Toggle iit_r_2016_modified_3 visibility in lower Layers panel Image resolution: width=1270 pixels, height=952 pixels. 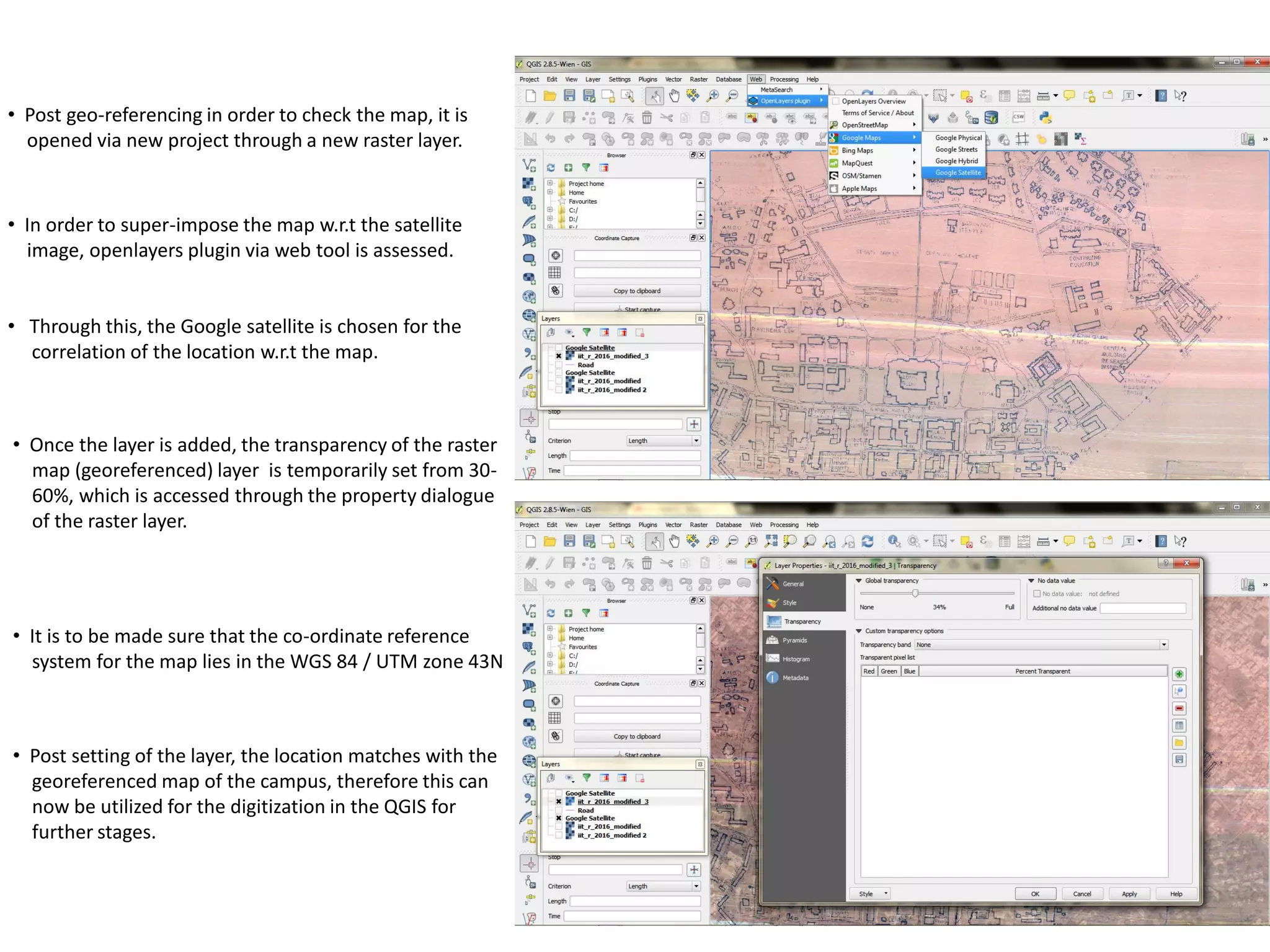[x=559, y=801]
